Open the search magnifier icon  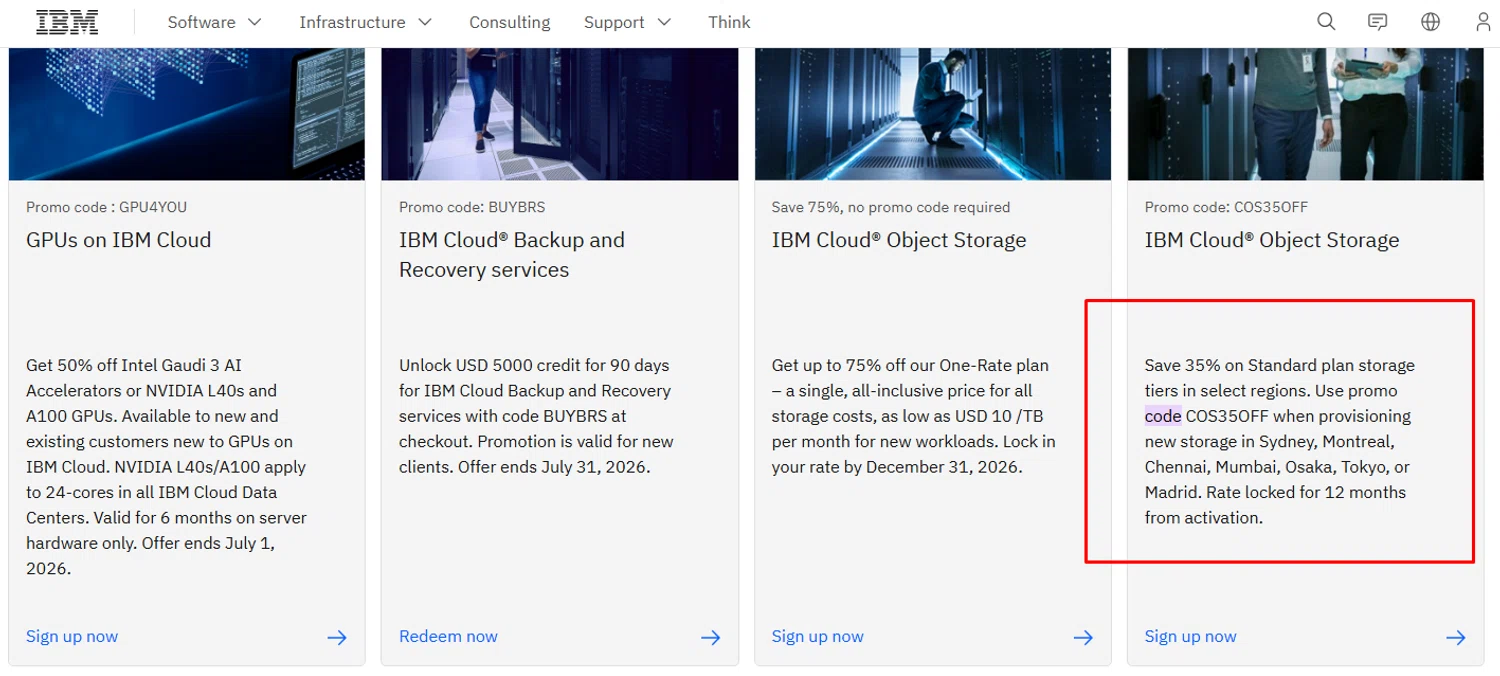[1326, 22]
